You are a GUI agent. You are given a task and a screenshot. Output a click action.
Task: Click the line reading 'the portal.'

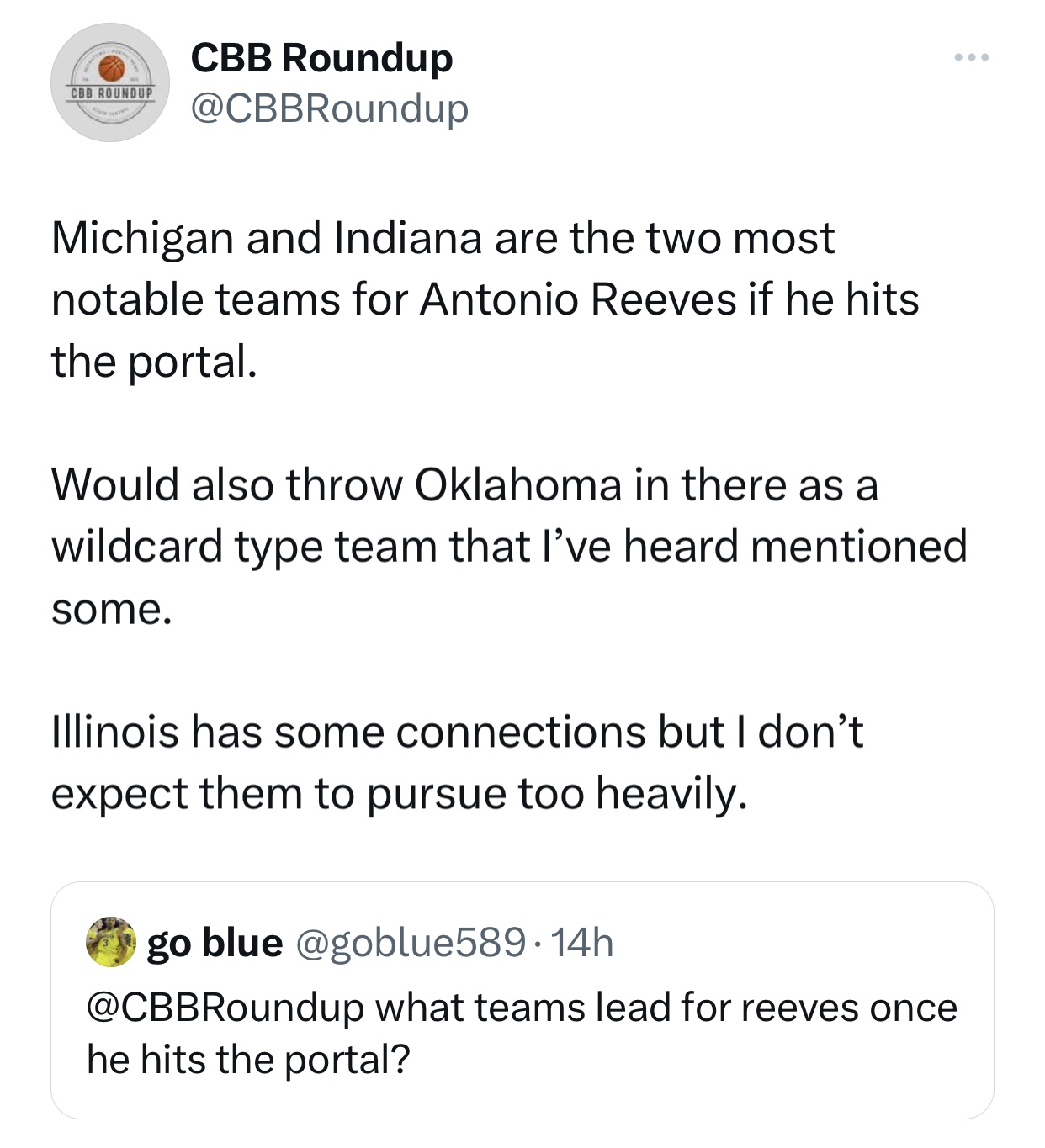tap(154, 362)
